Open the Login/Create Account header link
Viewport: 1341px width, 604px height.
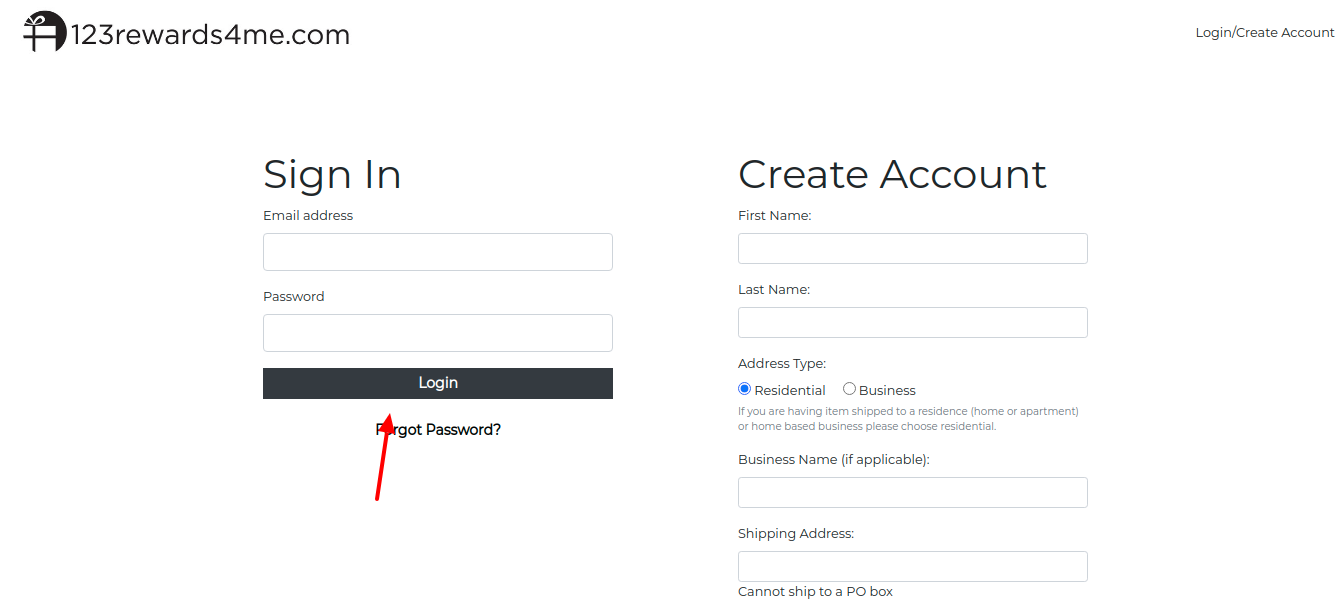[1265, 33]
